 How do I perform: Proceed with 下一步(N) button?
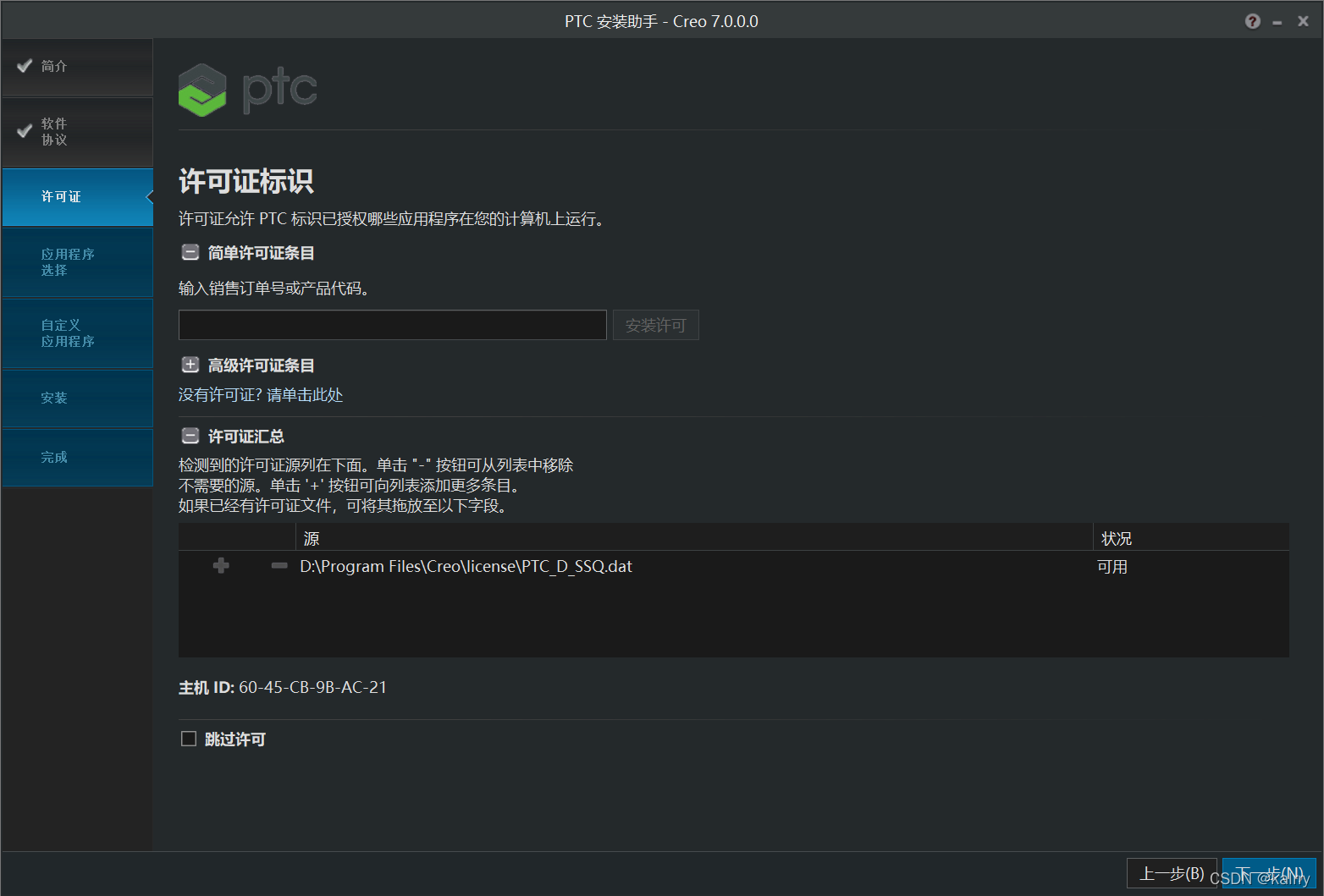pyautogui.click(x=1269, y=873)
